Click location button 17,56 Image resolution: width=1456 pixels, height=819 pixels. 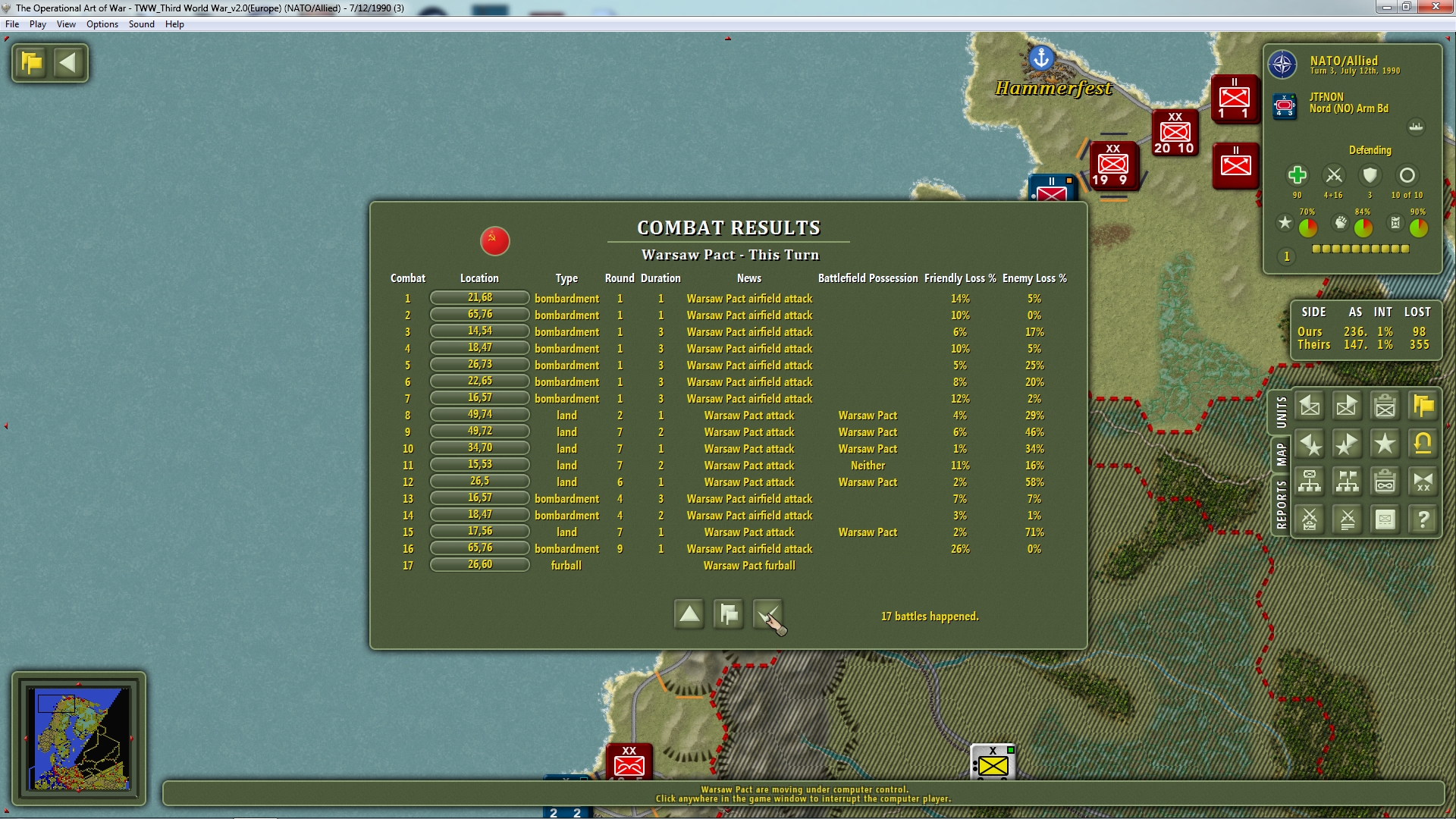coord(479,532)
